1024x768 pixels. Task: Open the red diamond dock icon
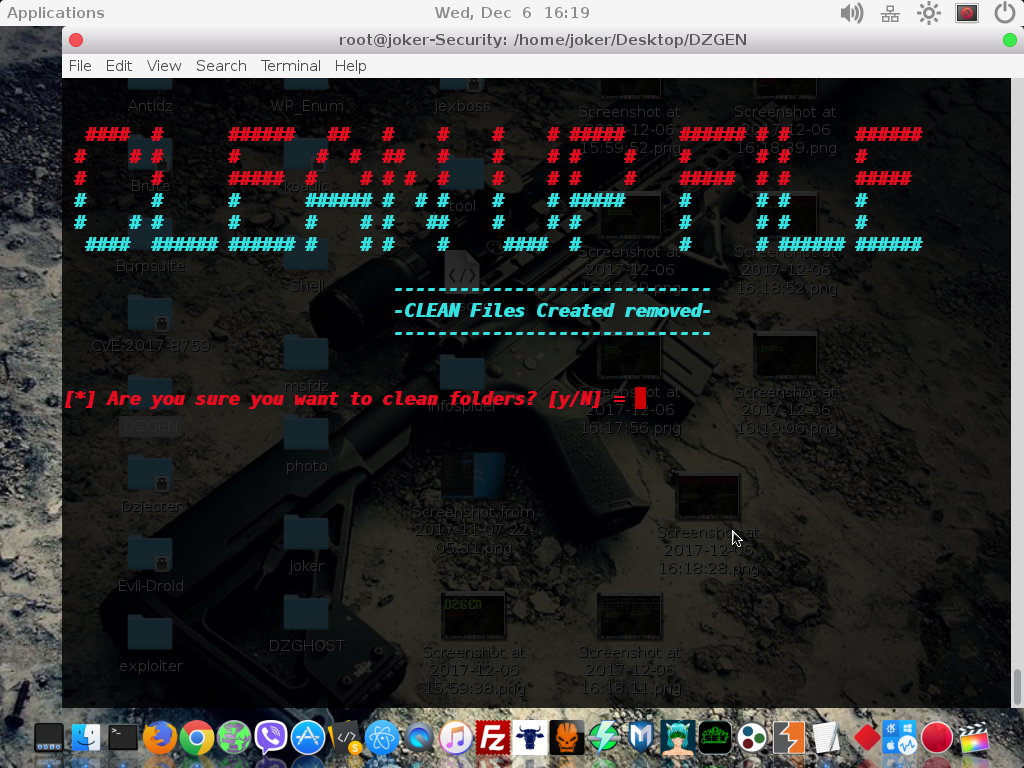pos(867,738)
